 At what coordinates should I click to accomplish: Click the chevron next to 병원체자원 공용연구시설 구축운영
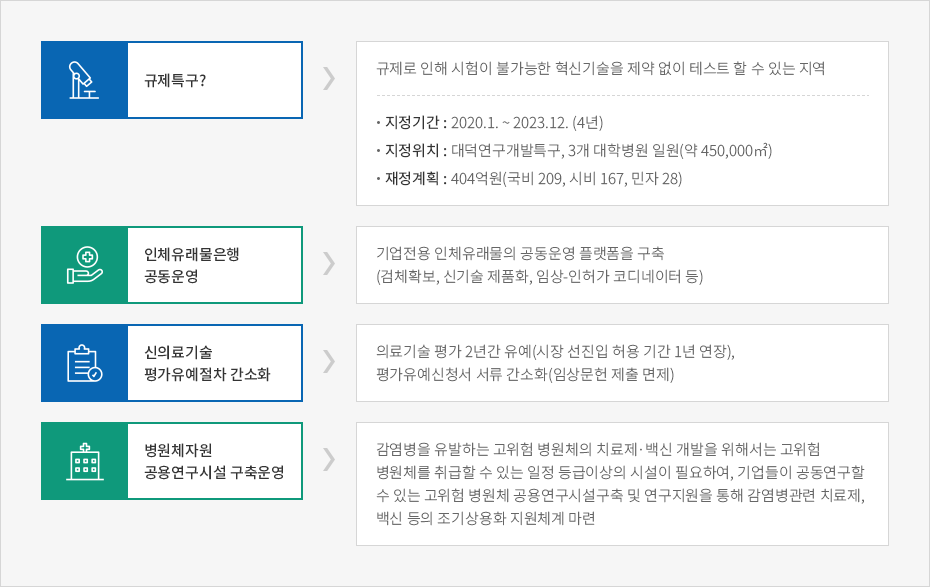point(329,460)
